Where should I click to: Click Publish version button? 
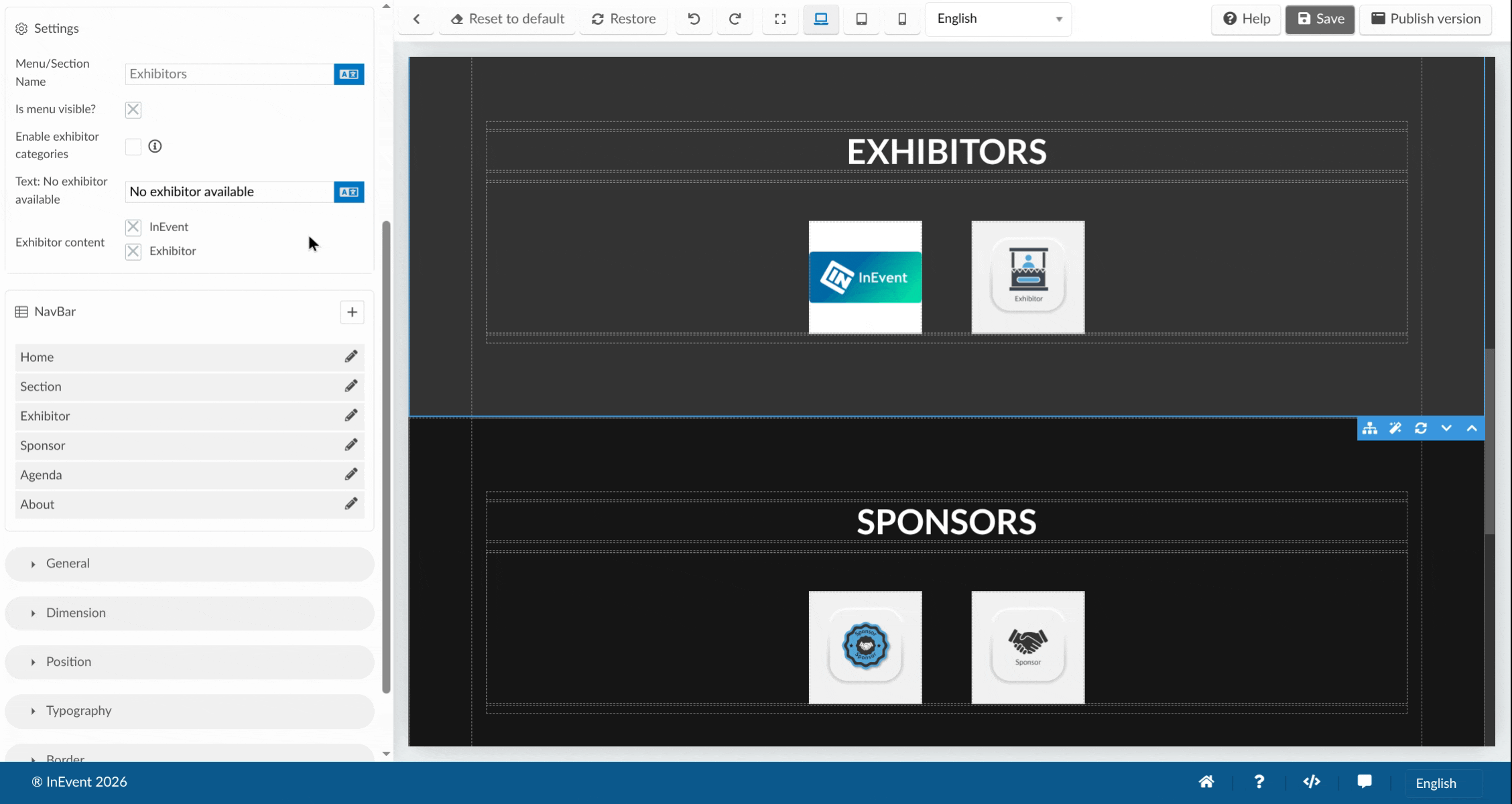1425,19
